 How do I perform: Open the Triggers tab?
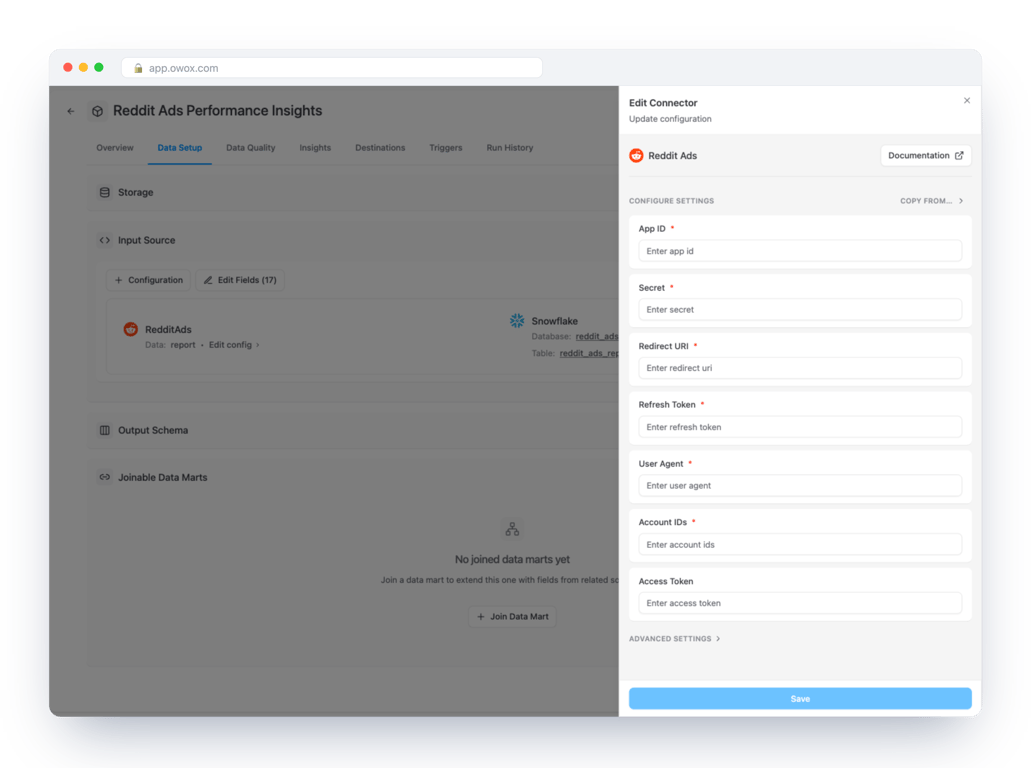tap(446, 148)
